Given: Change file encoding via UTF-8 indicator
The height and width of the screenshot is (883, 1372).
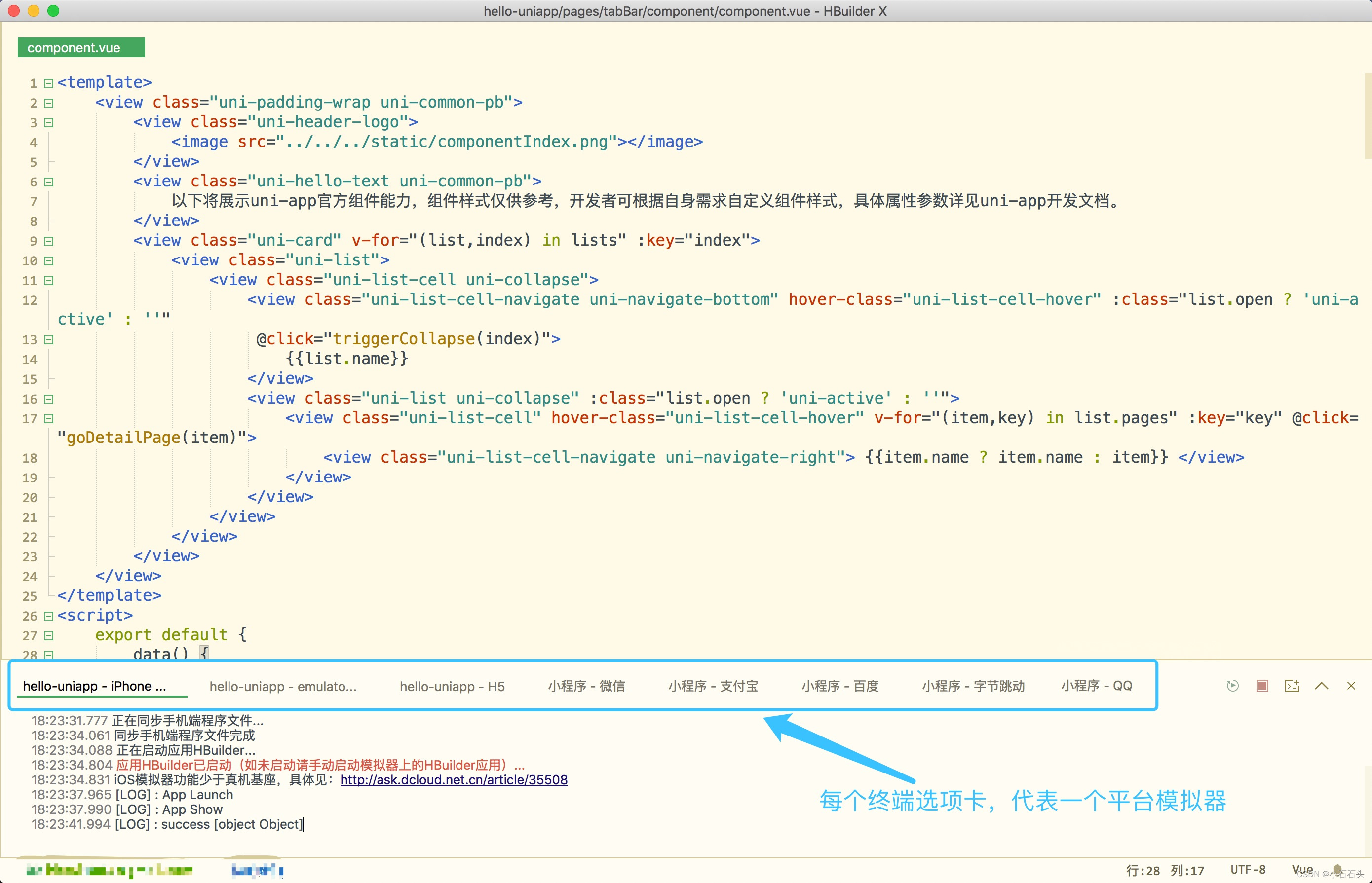Looking at the screenshot, I should point(1248,870).
